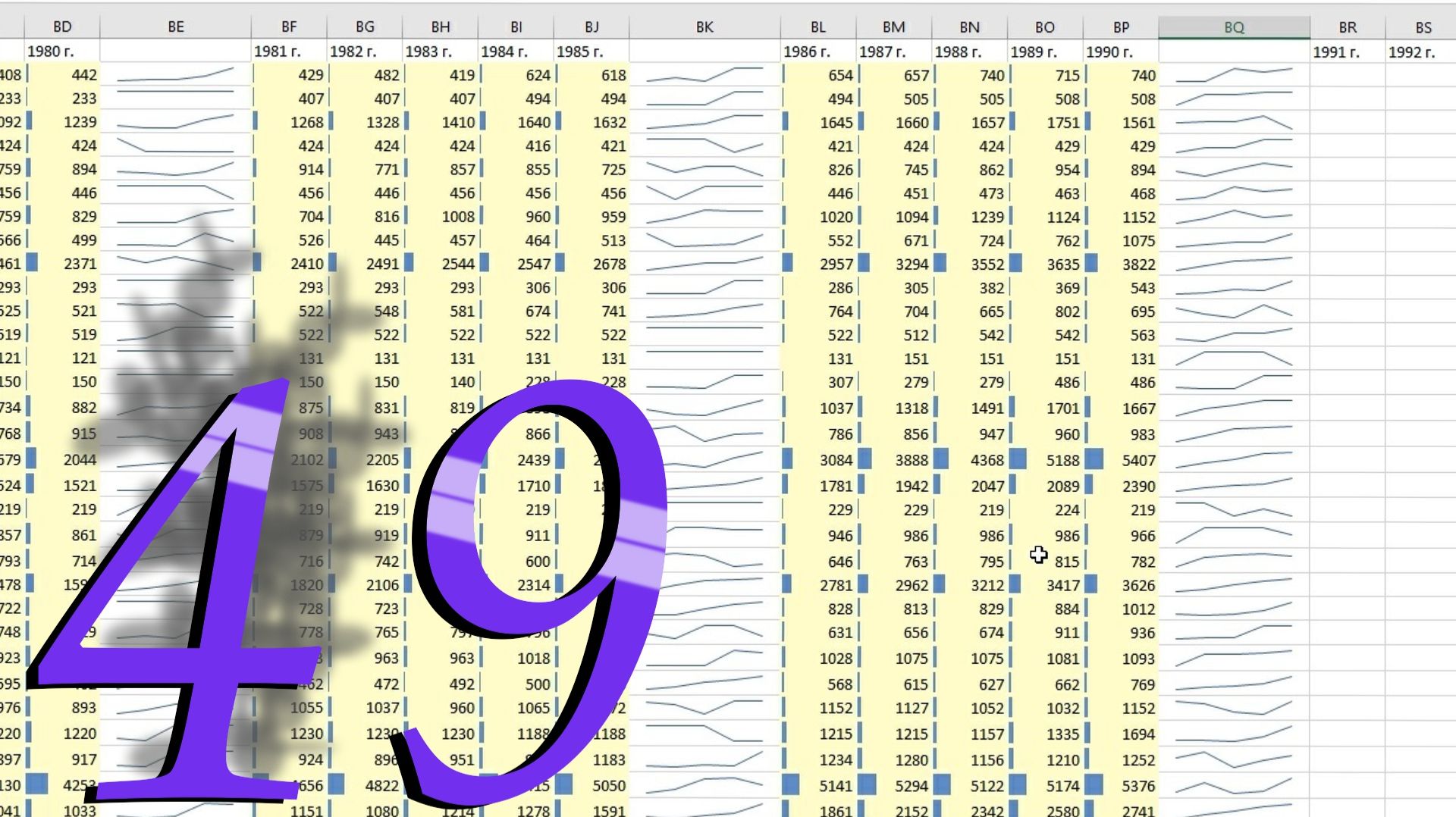Select the cell containing 3635

pyautogui.click(x=1045, y=265)
